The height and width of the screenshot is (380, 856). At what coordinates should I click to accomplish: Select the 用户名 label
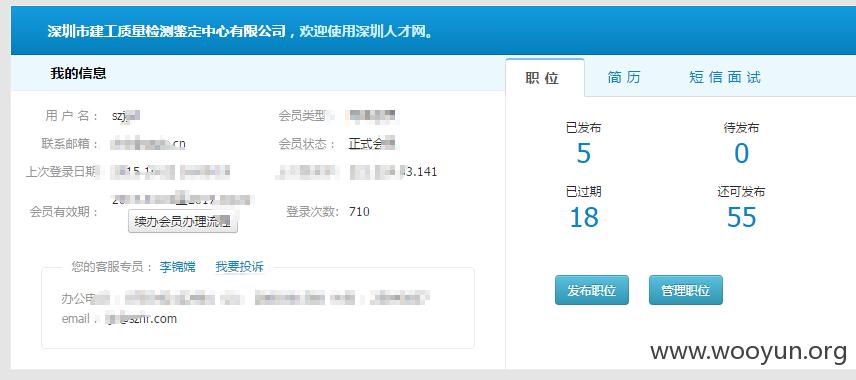pyautogui.click(x=72, y=116)
